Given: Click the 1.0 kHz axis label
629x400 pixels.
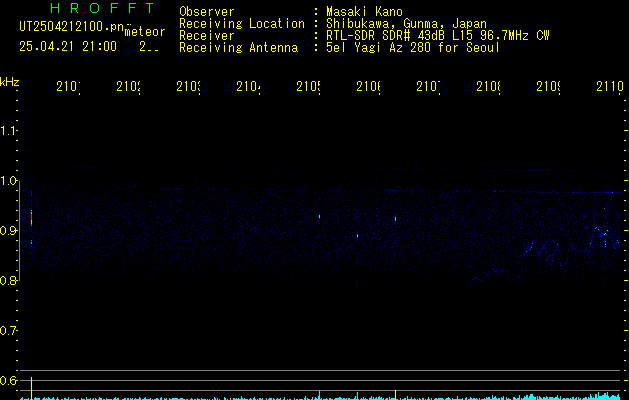Looking at the screenshot, I should click(x=8, y=181).
